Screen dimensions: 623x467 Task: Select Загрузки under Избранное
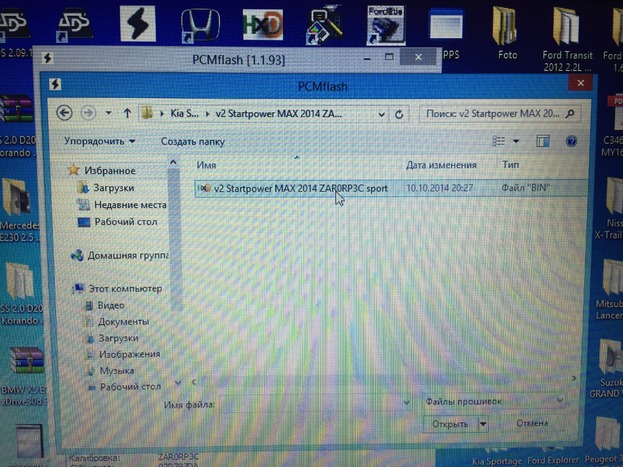[114, 188]
